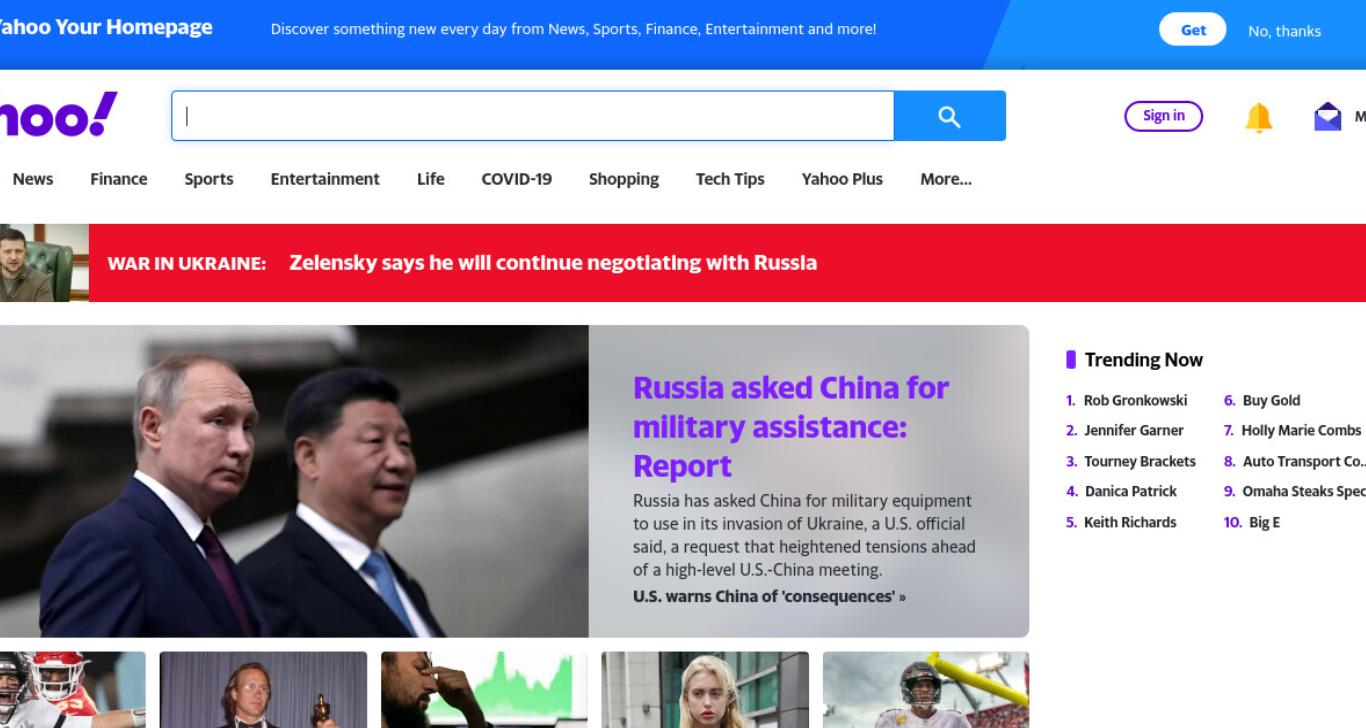Open the COVID-19 section

(x=516, y=179)
